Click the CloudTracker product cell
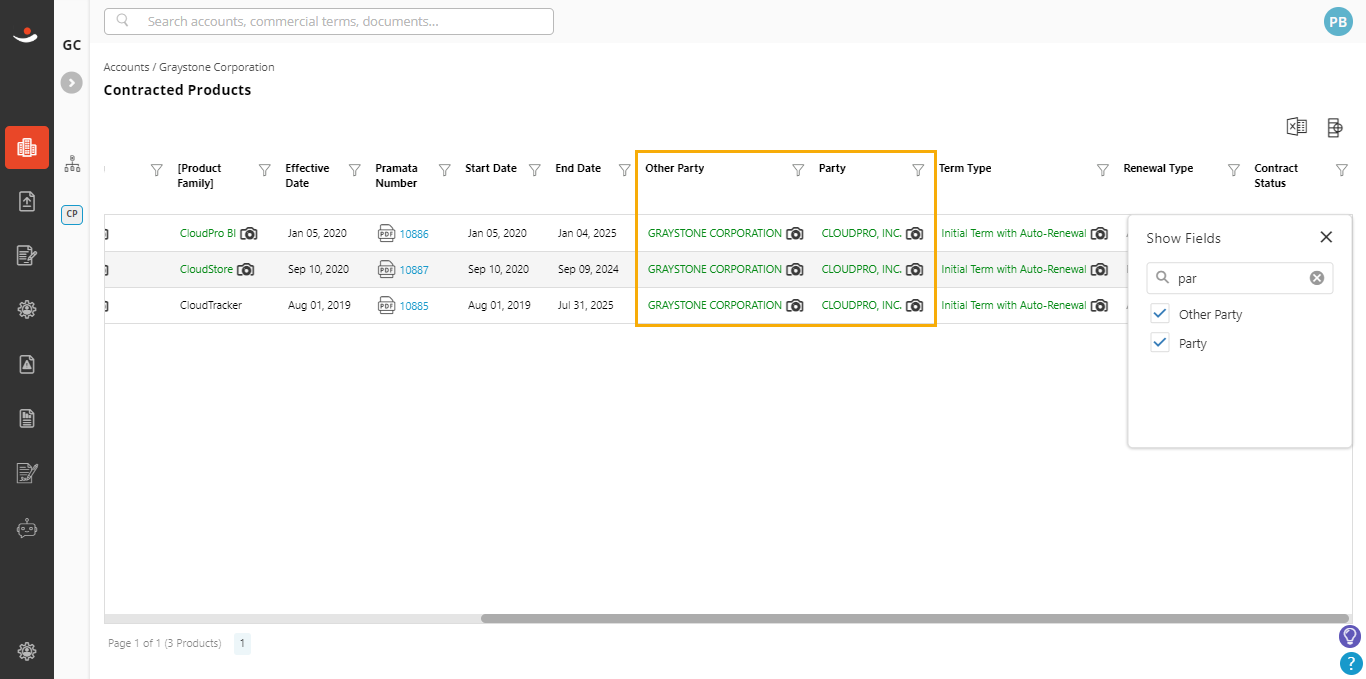1366x679 pixels. pos(211,305)
